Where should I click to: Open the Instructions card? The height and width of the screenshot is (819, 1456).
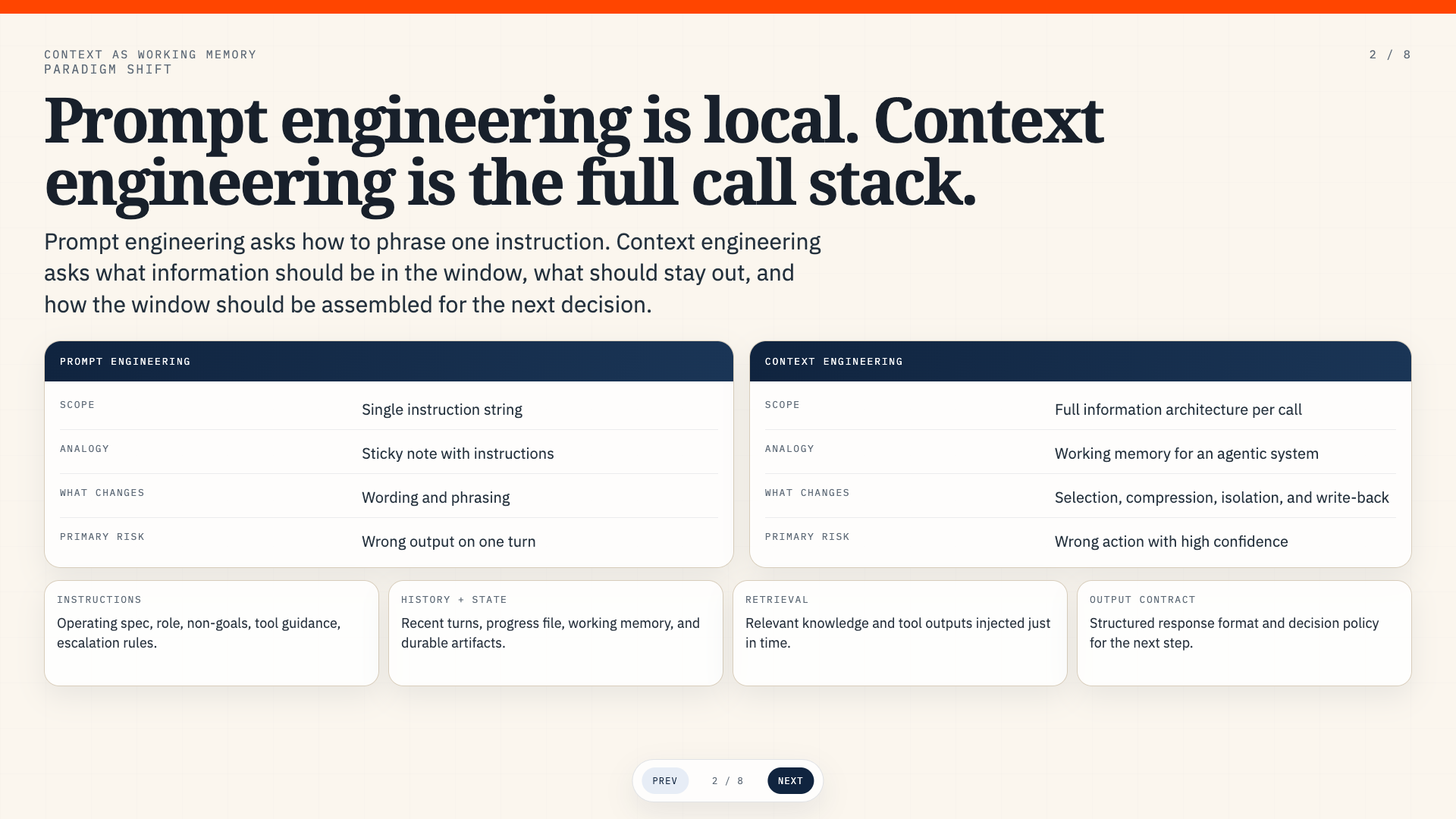(212, 633)
